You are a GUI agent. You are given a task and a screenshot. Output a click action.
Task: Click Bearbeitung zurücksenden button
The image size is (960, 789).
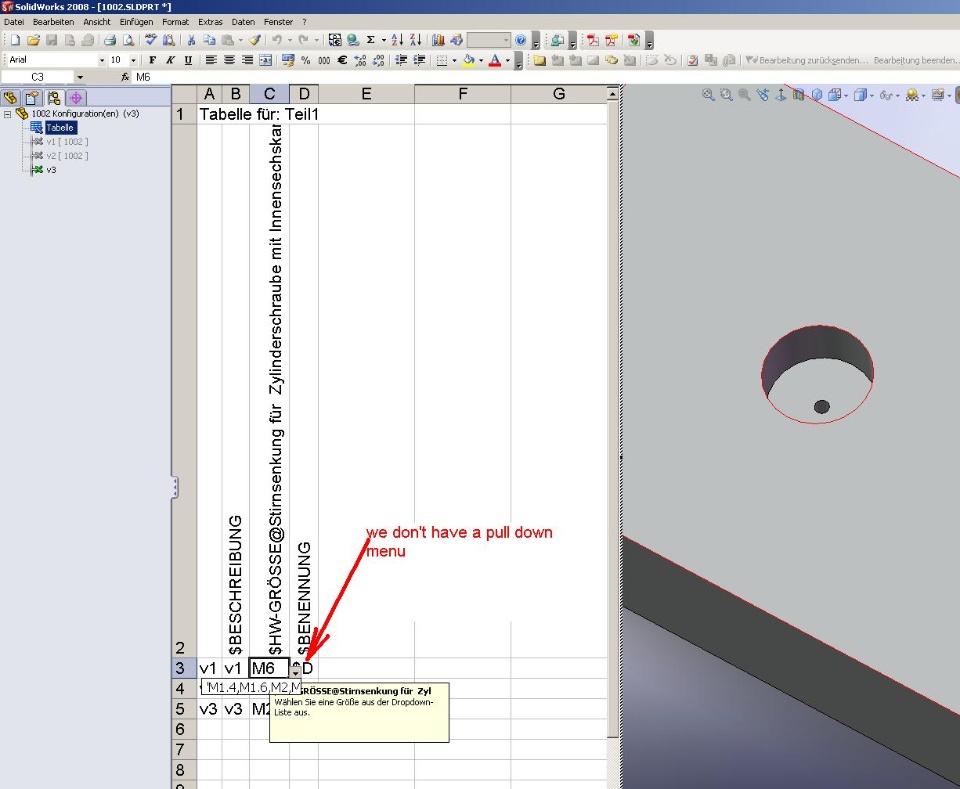pyautogui.click(x=806, y=60)
